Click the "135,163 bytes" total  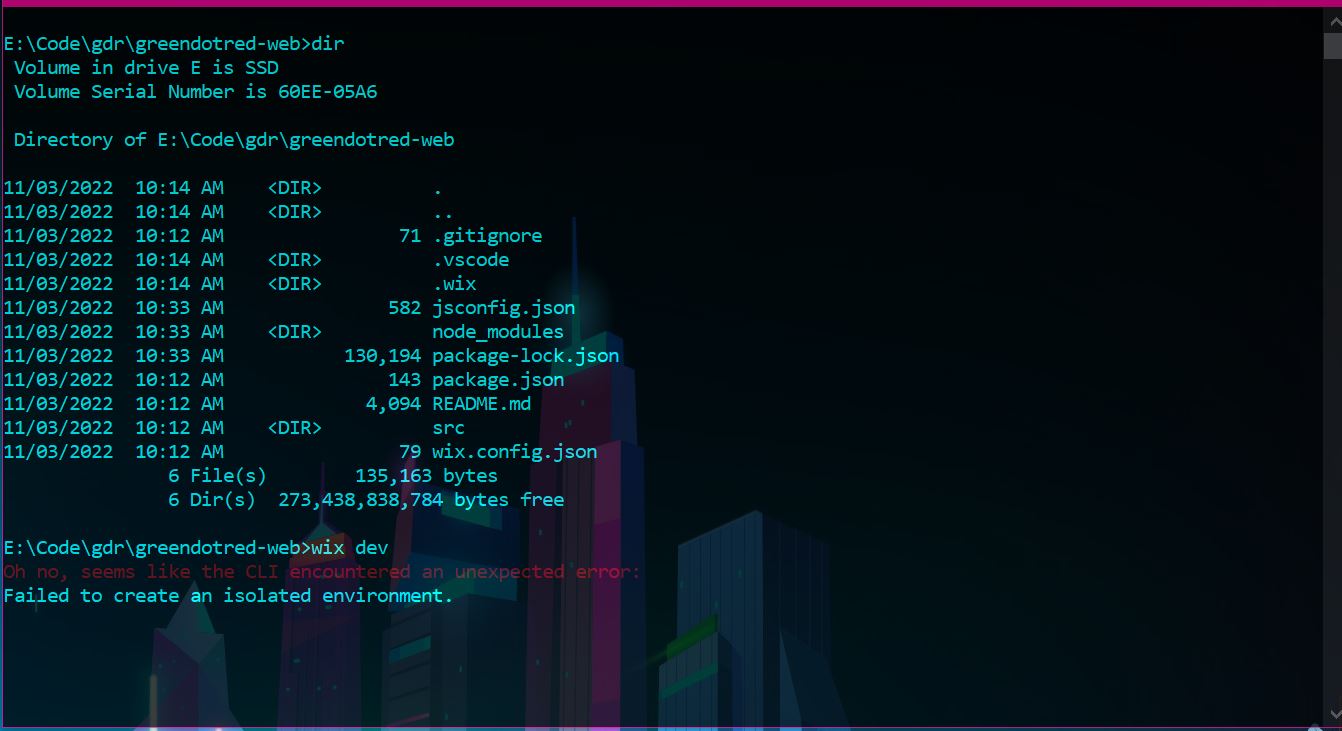click(427, 476)
